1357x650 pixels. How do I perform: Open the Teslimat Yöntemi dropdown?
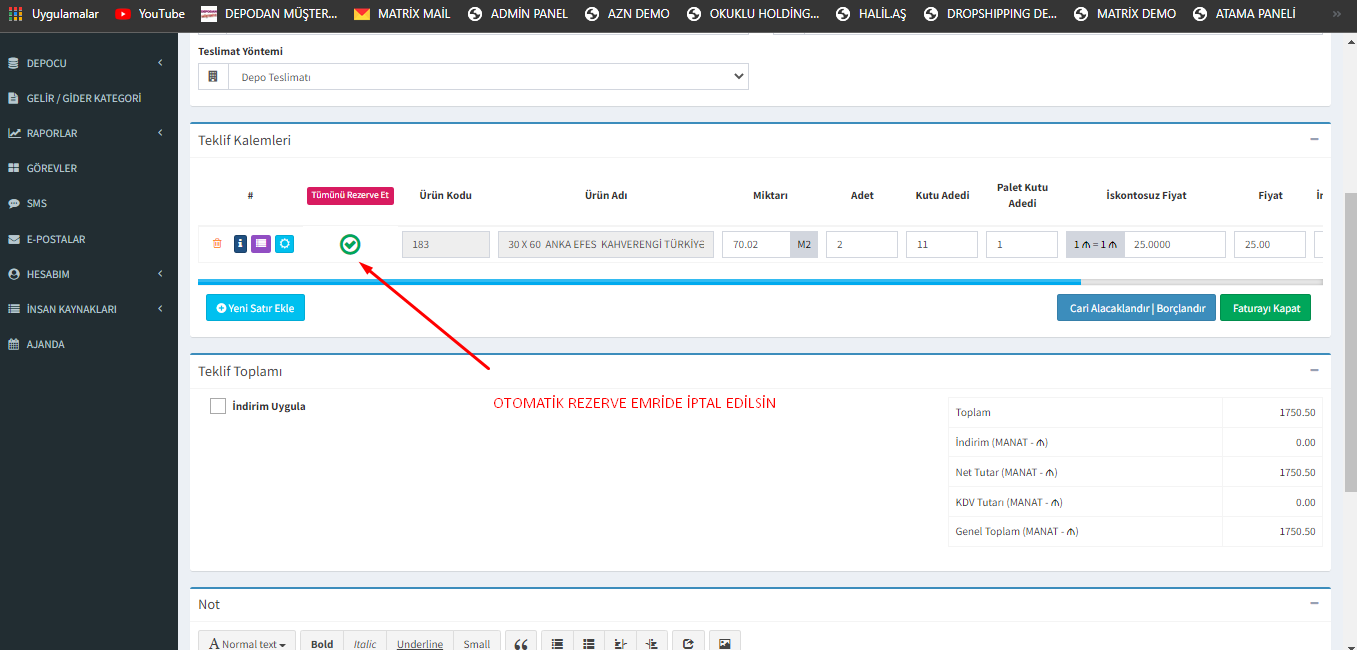487,77
